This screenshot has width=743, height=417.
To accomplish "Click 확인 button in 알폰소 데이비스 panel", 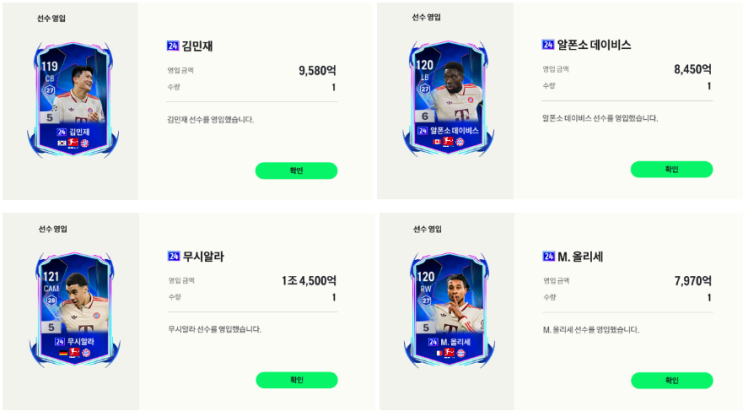I will 671,169.
